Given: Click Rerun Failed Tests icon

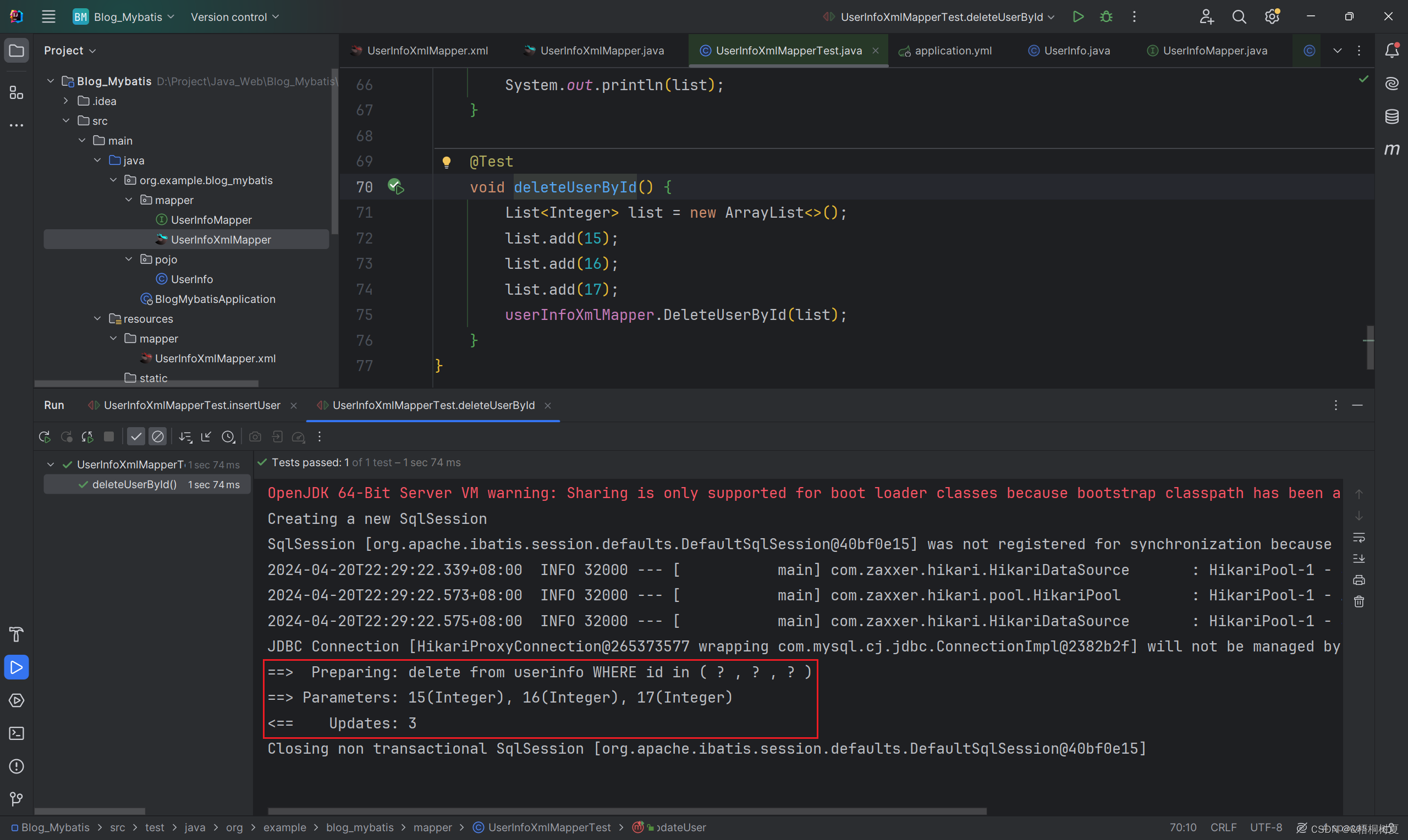Looking at the screenshot, I should pyautogui.click(x=65, y=436).
